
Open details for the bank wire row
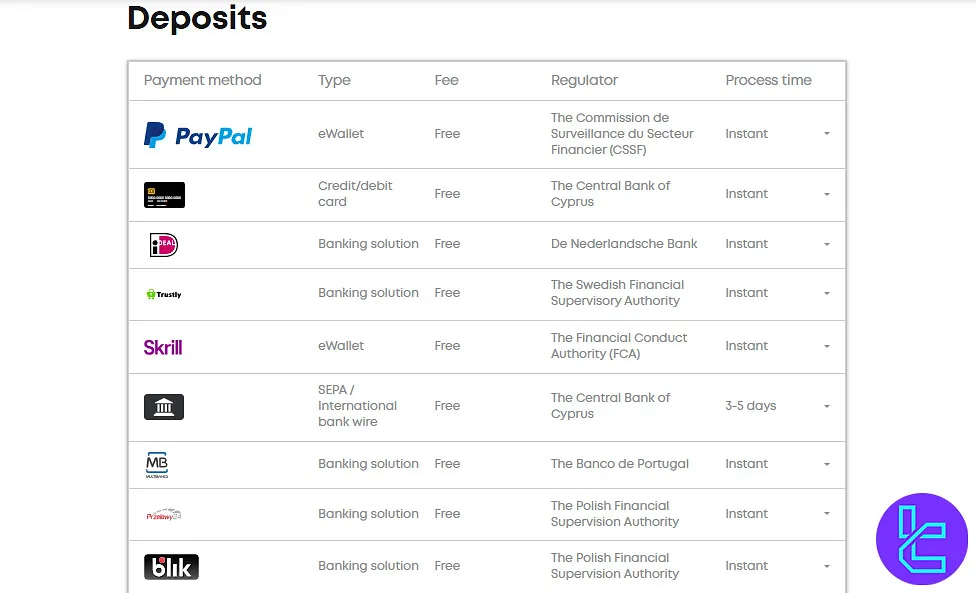pos(827,406)
